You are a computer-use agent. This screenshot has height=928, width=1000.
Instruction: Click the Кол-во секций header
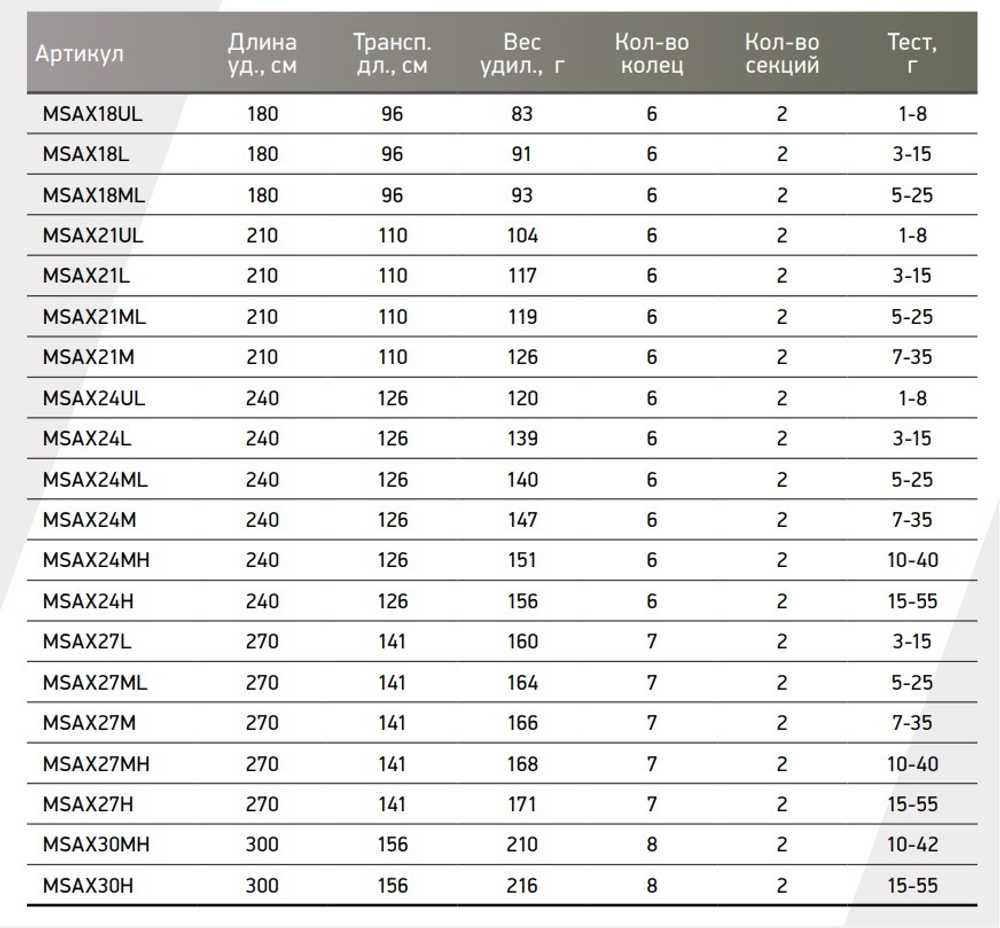(x=782, y=54)
